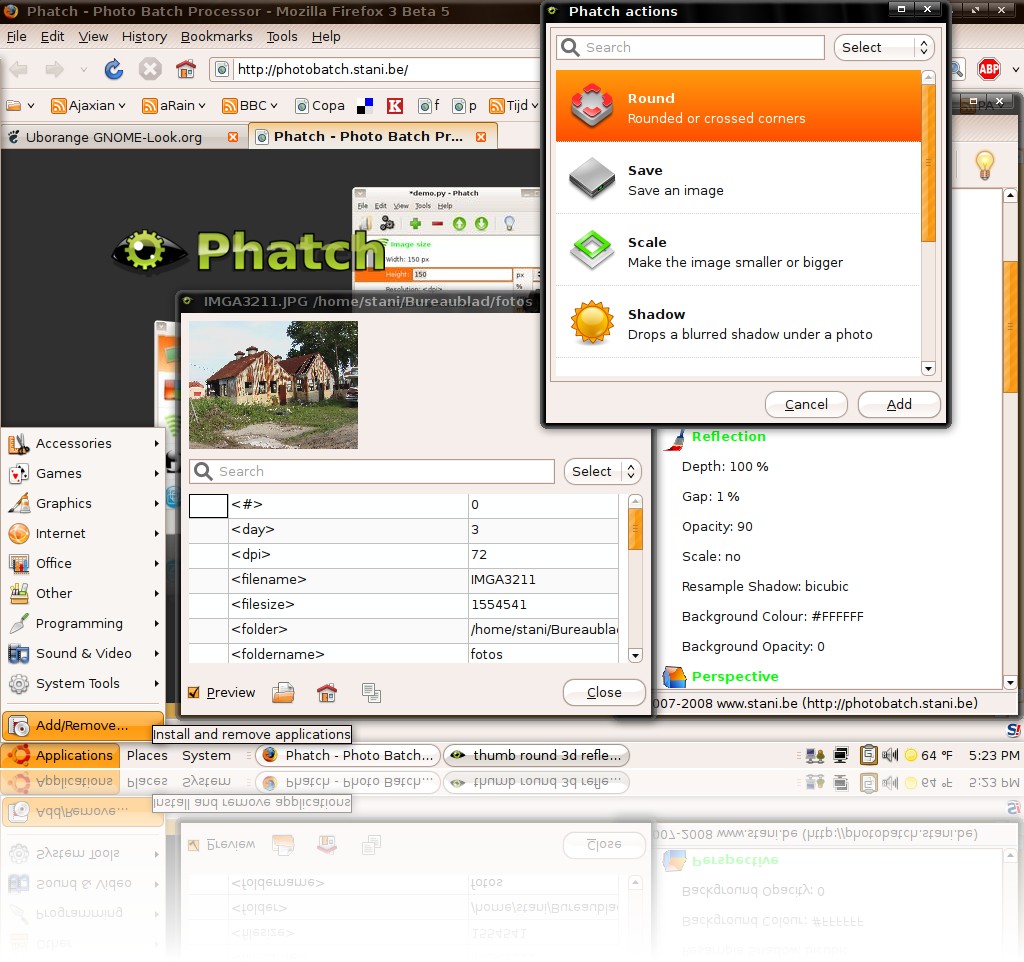The width and height of the screenshot is (1024, 962).
Task: Click the image inspector search field
Action: tap(372, 472)
